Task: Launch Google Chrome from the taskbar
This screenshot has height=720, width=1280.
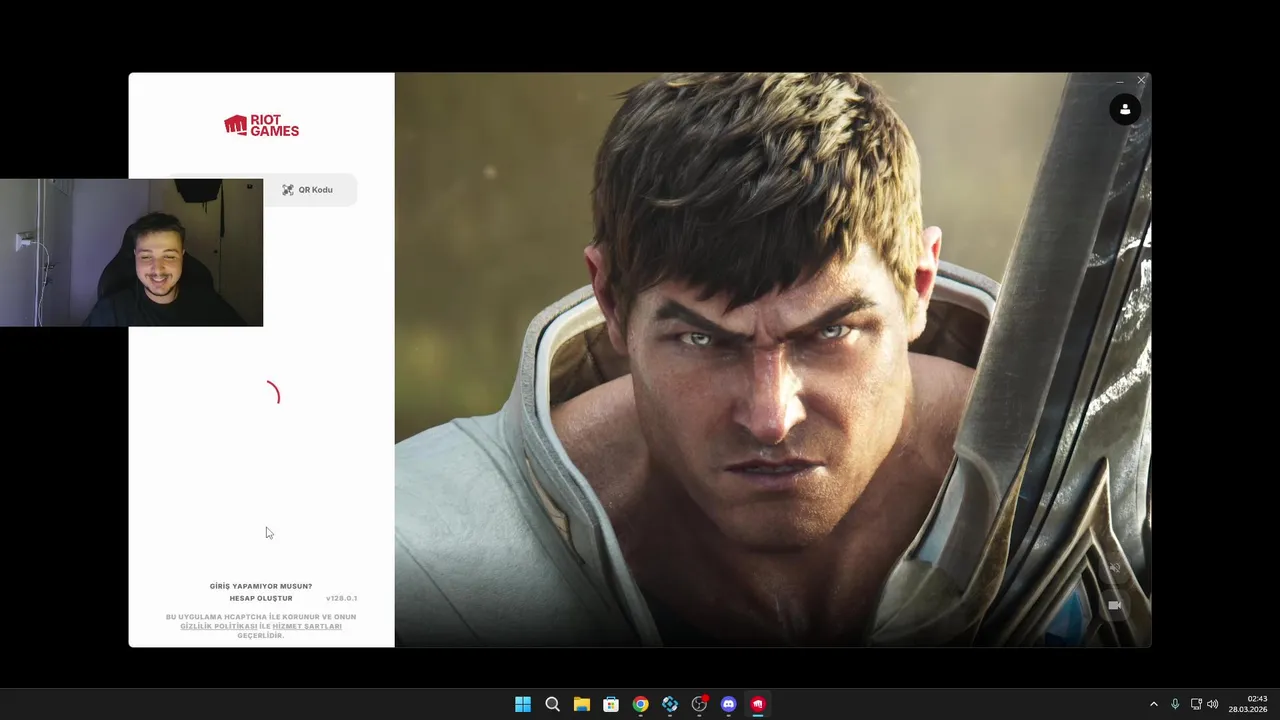Action: pos(640,704)
